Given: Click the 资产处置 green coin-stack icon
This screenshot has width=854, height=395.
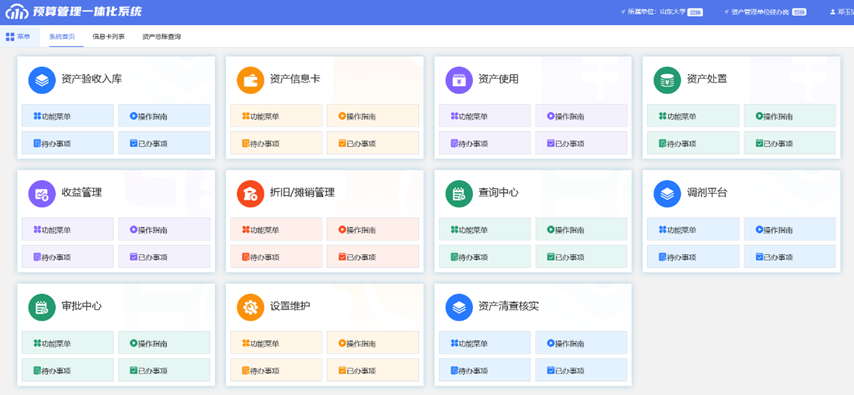Looking at the screenshot, I should [667, 80].
